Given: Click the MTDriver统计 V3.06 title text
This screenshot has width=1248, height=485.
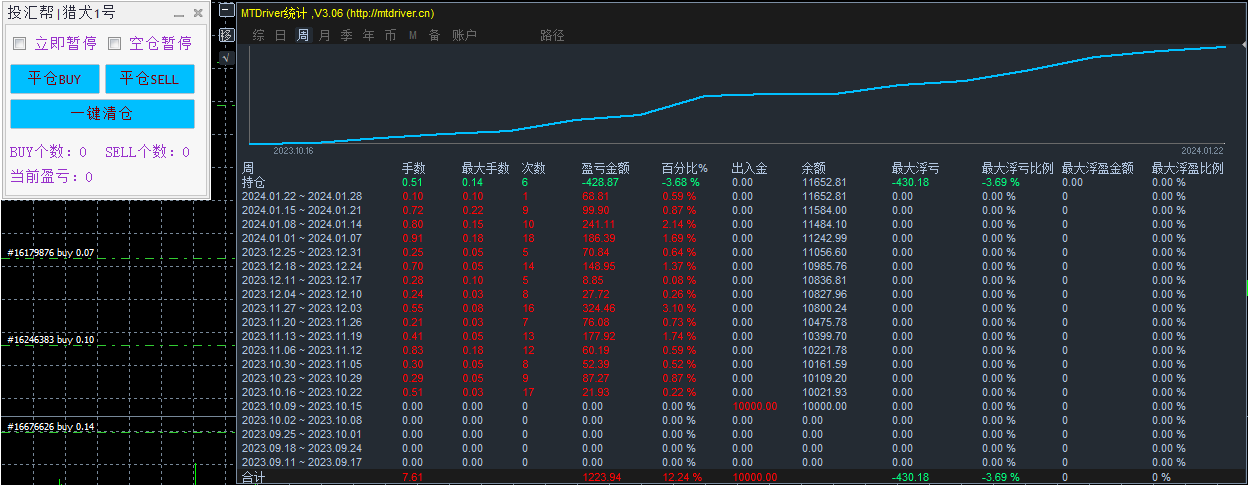Looking at the screenshot, I should [338, 13].
